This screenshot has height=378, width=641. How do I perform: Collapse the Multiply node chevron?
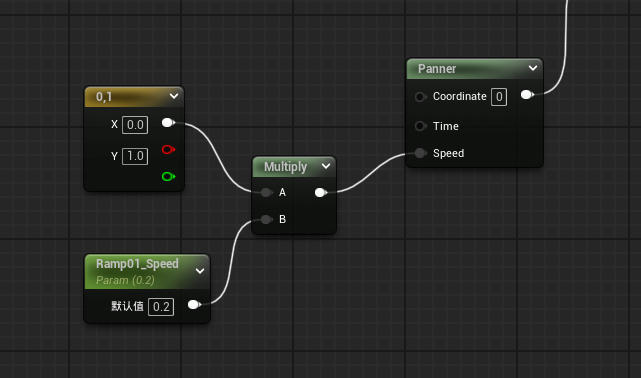(326, 166)
